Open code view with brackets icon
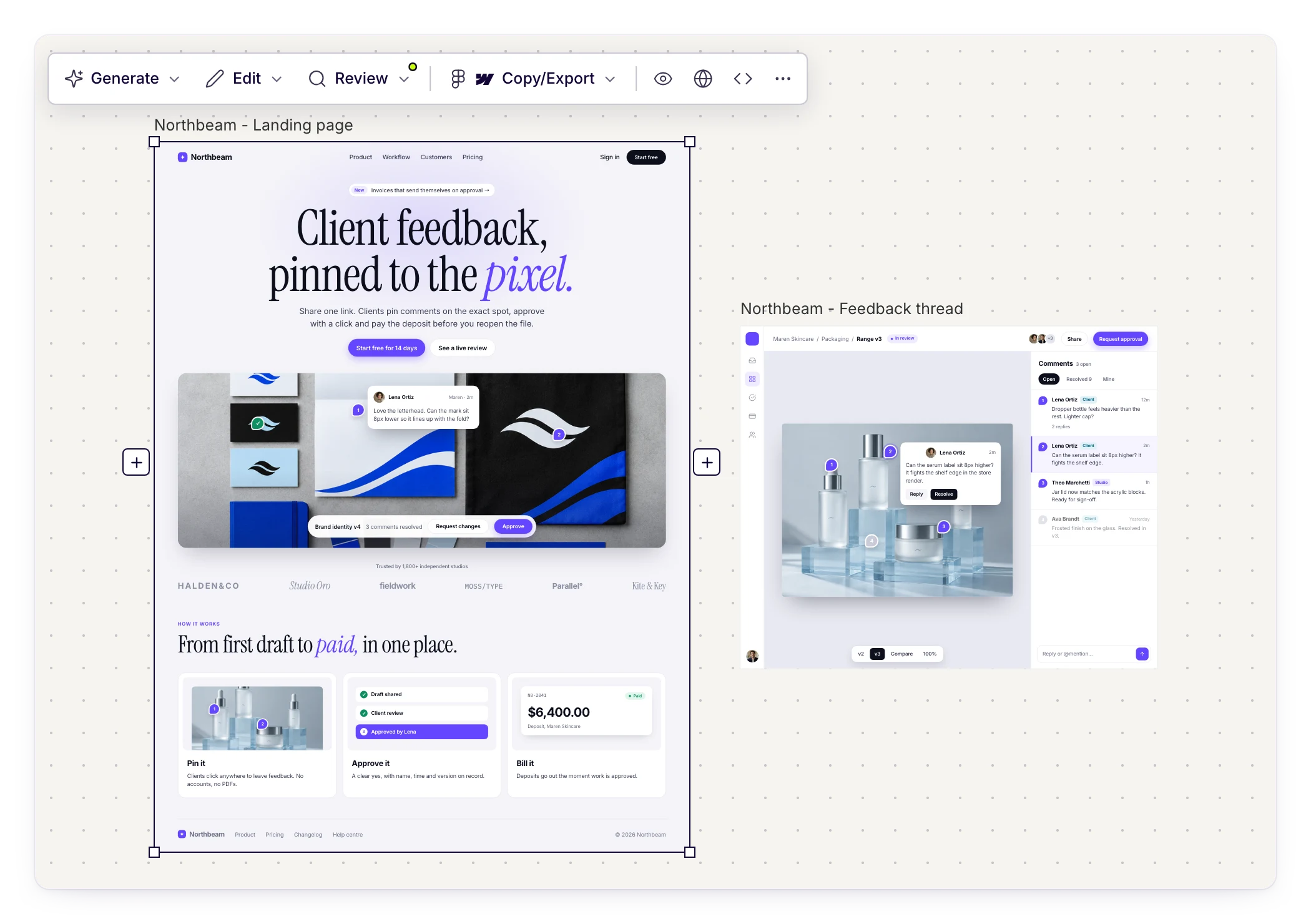Image resolution: width=1311 pixels, height=924 pixels. coord(743,79)
